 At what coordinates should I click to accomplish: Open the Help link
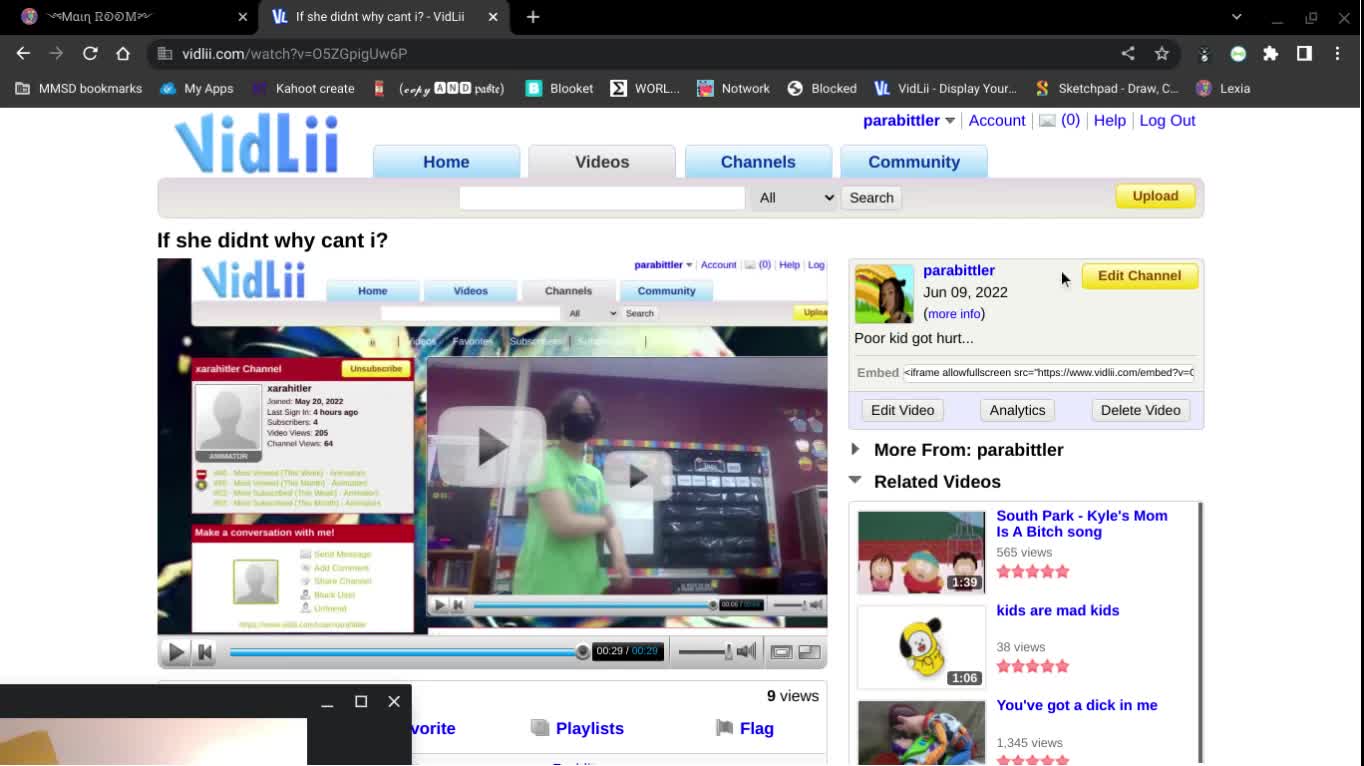pyautogui.click(x=1109, y=120)
